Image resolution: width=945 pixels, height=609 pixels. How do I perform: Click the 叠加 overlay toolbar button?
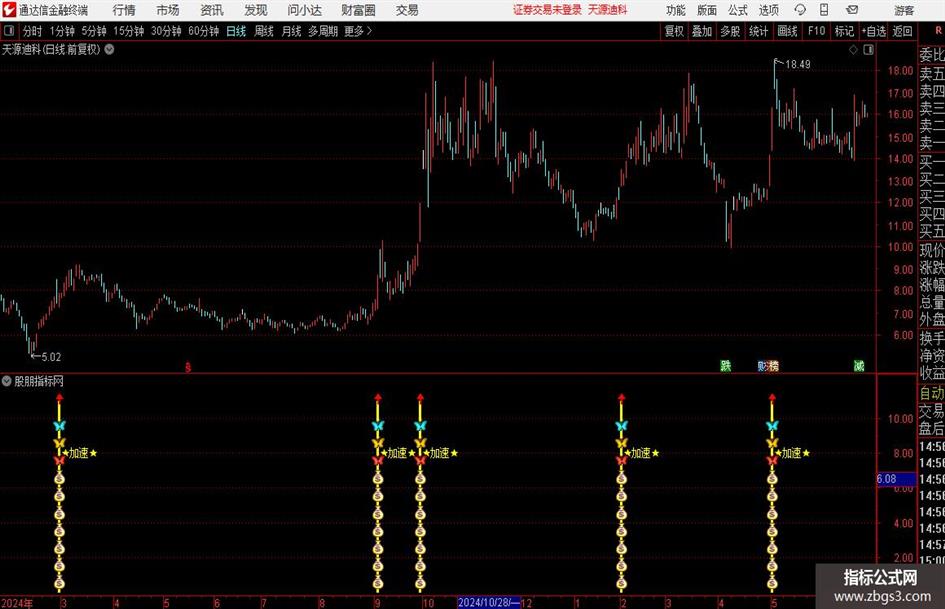click(702, 31)
